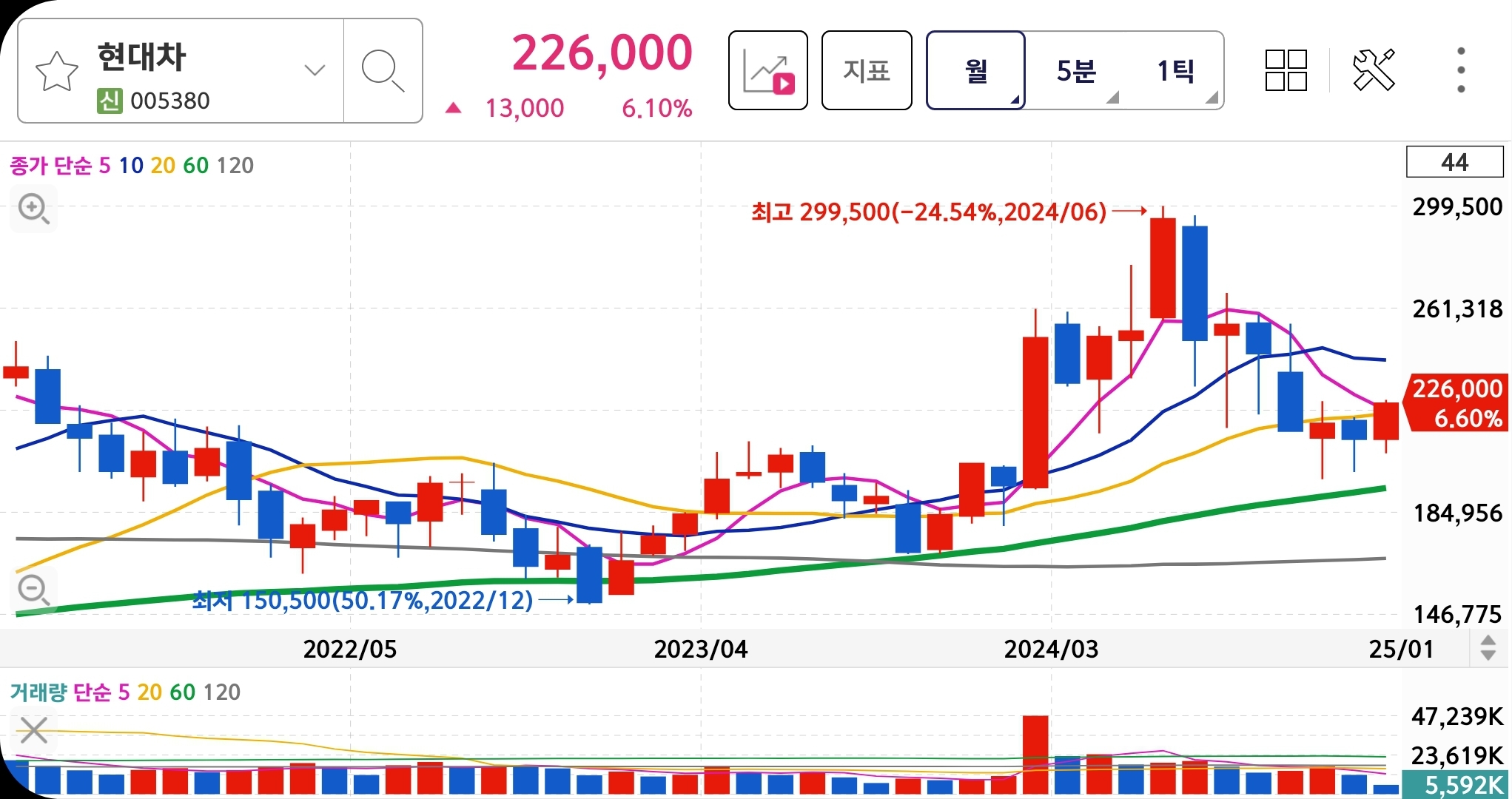This screenshot has width=1512, height=799.
Task: Click the 6.10% change rate in header
Action: coord(656,109)
